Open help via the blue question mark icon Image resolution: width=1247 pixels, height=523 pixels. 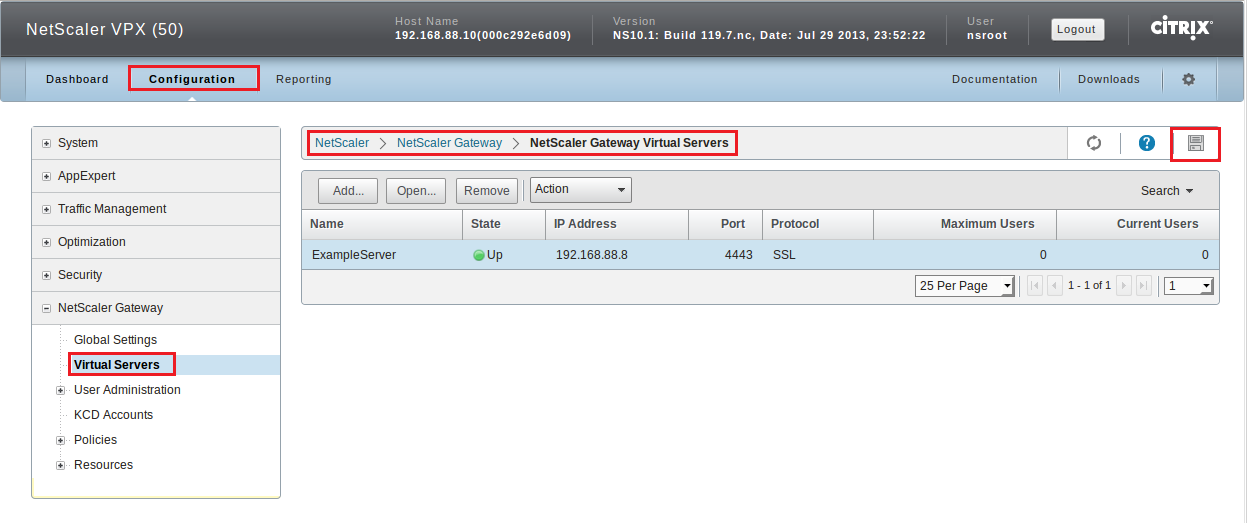pyautogui.click(x=1147, y=144)
